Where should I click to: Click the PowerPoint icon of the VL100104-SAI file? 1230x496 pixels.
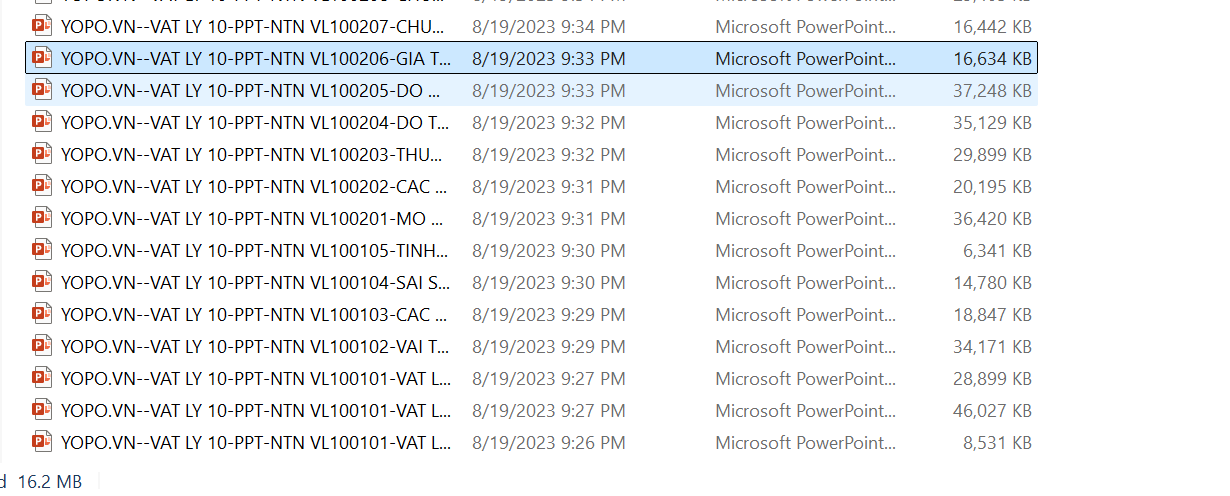(x=41, y=283)
